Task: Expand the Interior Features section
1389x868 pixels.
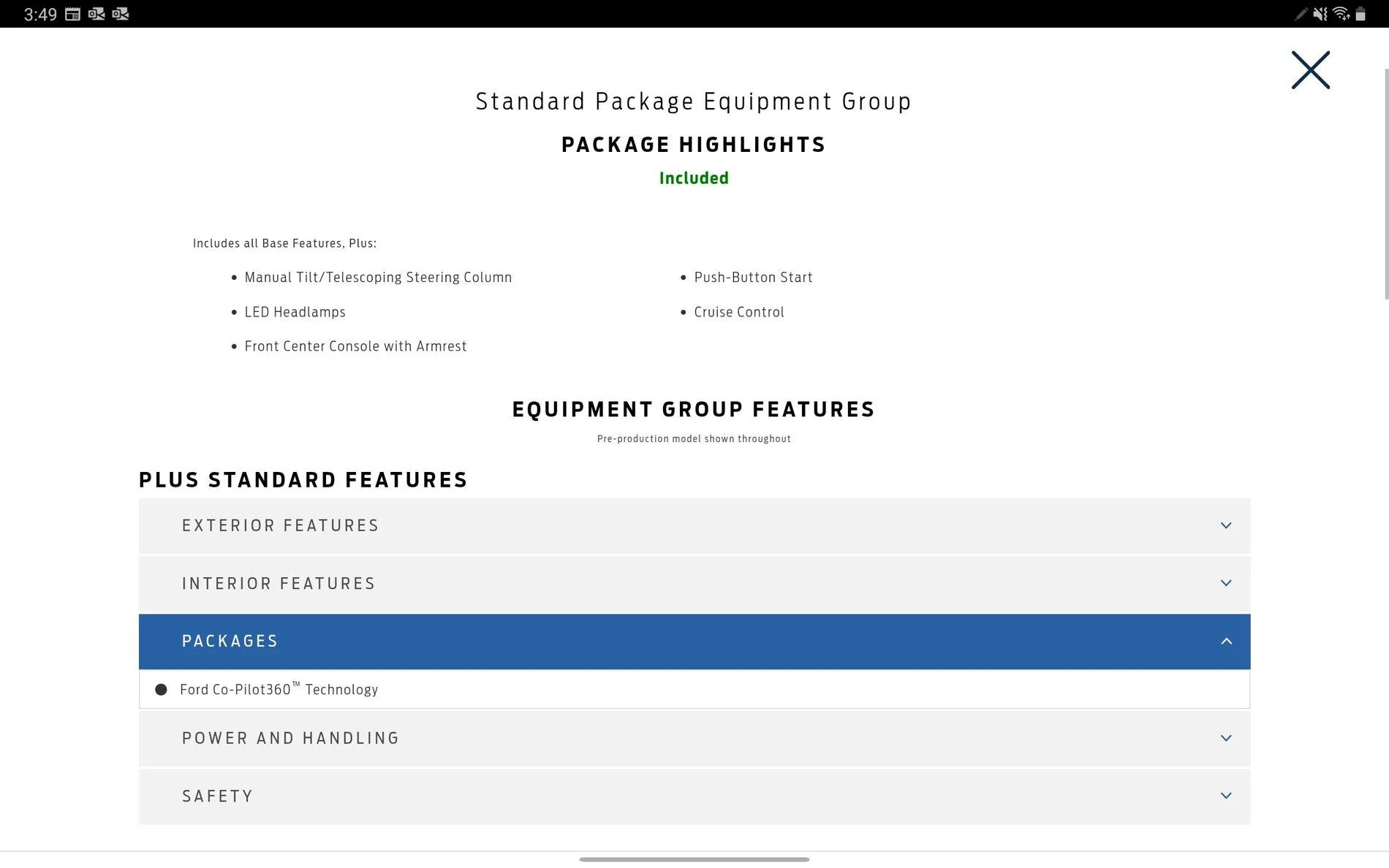Action: click(694, 584)
